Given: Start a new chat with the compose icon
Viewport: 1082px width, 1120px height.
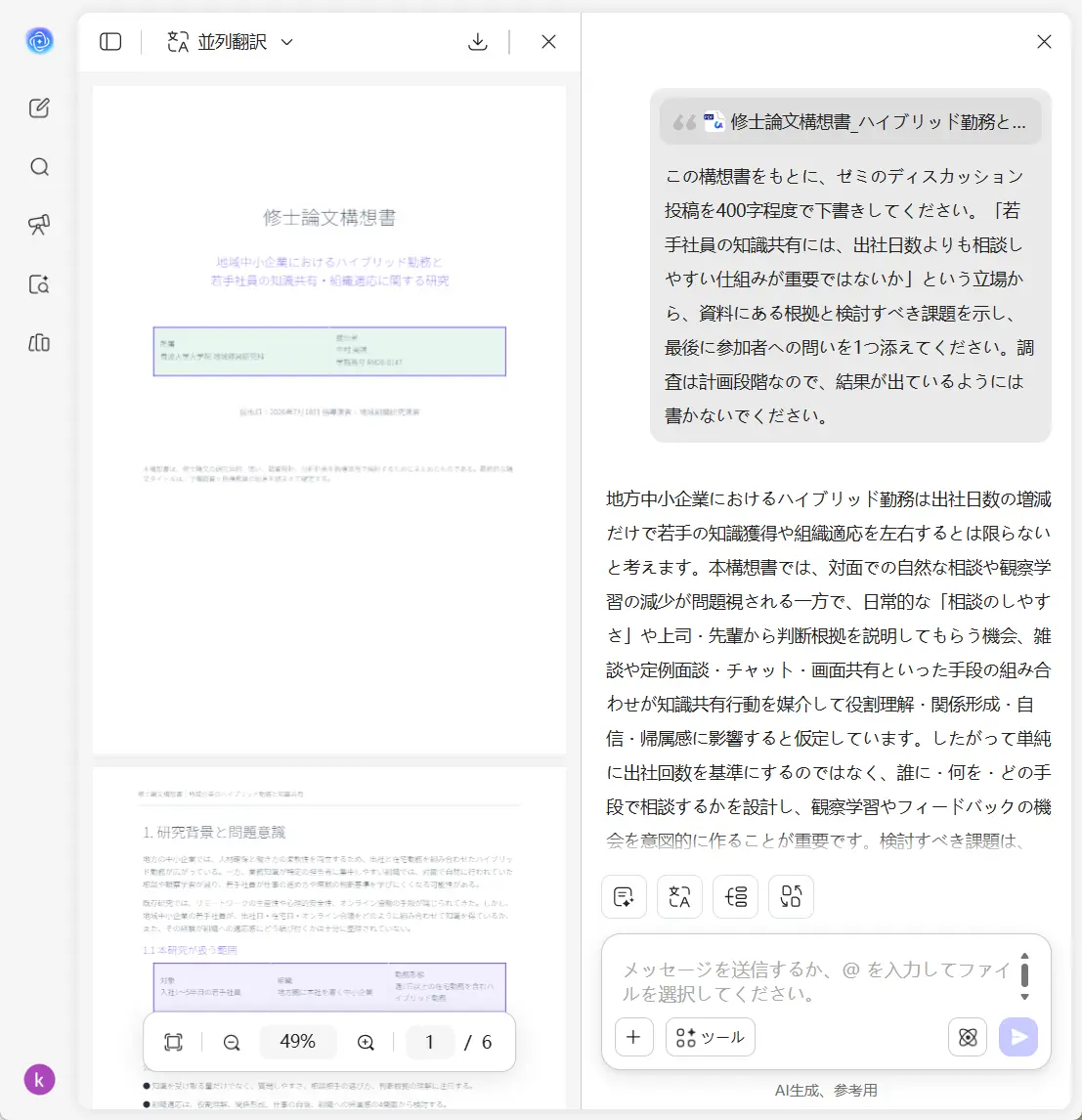Looking at the screenshot, I should [x=39, y=108].
